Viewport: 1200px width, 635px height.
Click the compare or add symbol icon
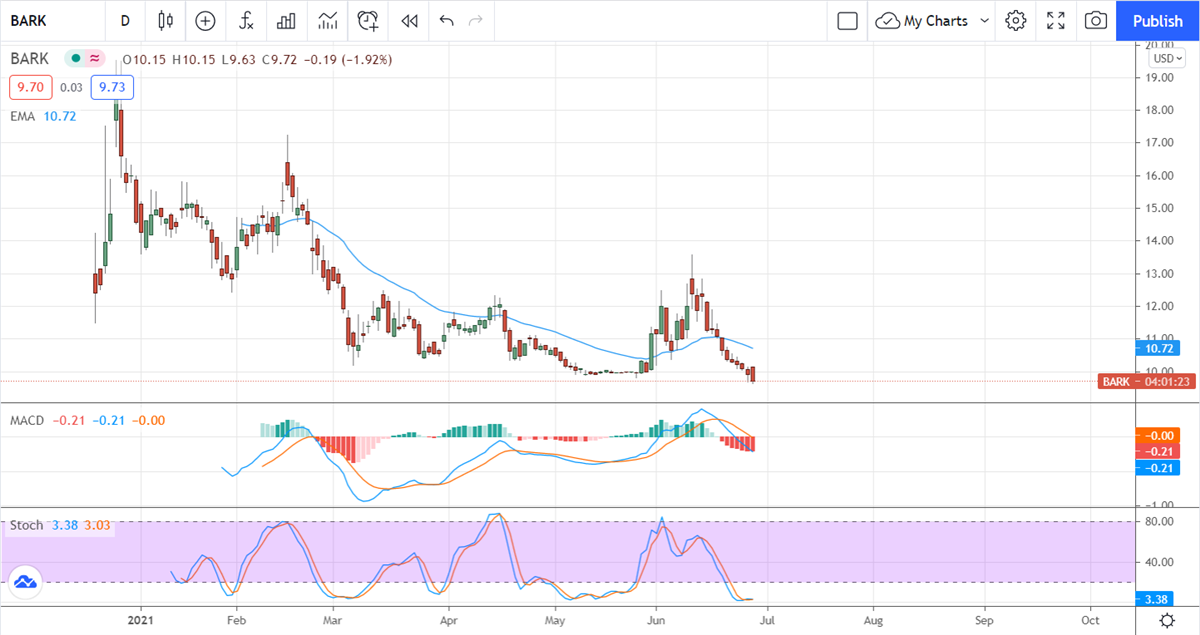click(205, 20)
